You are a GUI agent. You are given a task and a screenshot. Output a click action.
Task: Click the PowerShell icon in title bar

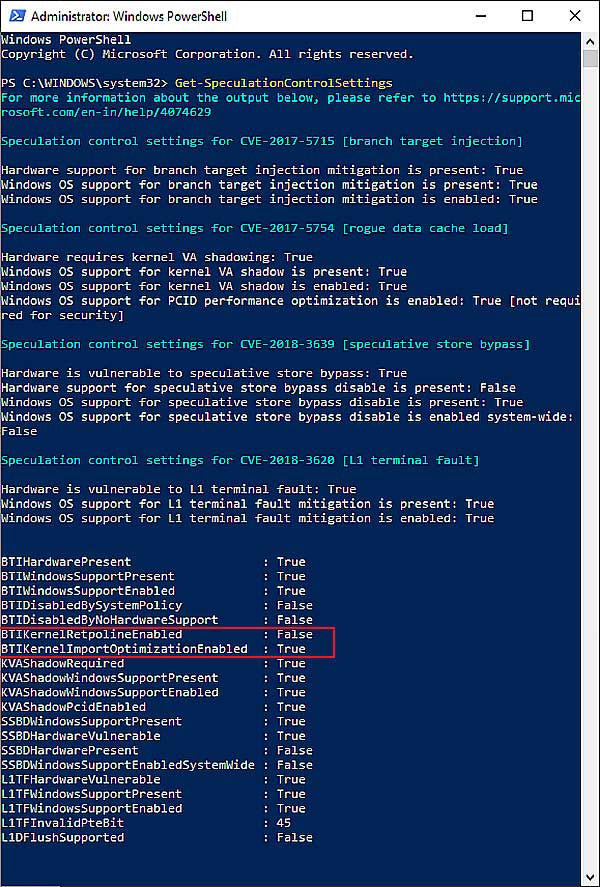[14, 16]
